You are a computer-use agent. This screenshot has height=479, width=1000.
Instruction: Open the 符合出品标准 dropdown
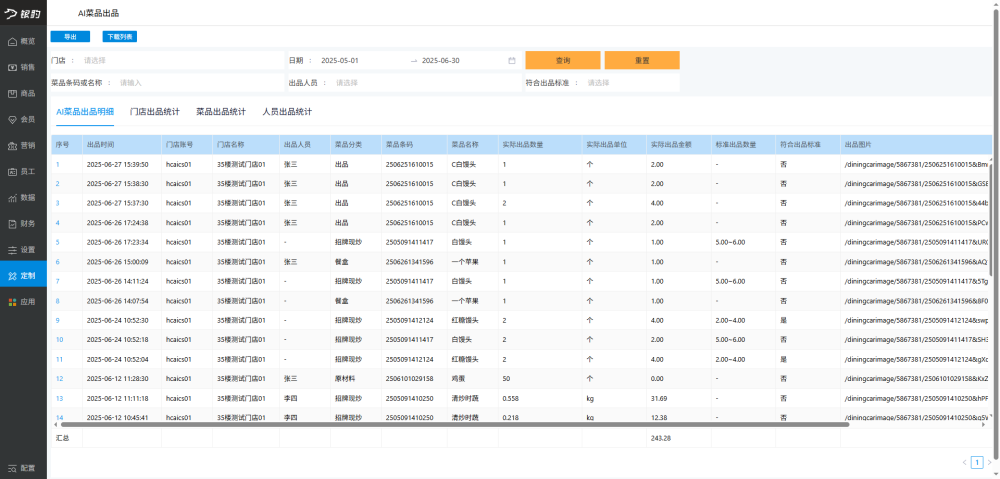click(x=631, y=83)
